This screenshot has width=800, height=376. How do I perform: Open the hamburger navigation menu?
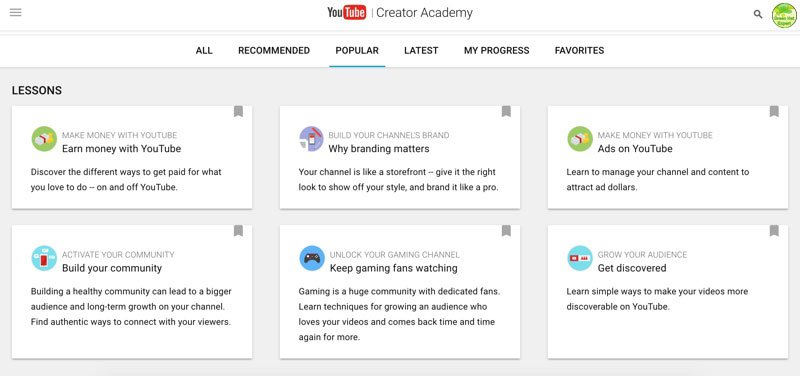(15, 12)
